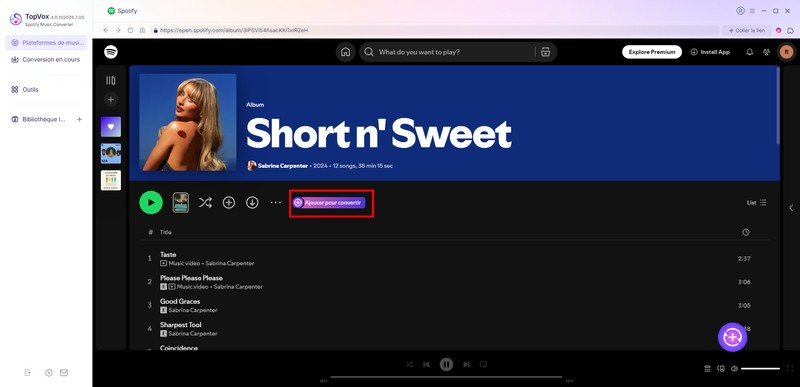This screenshot has height=387, width=800.
Task: Skip to previous track in player
Action: [x=426, y=365]
